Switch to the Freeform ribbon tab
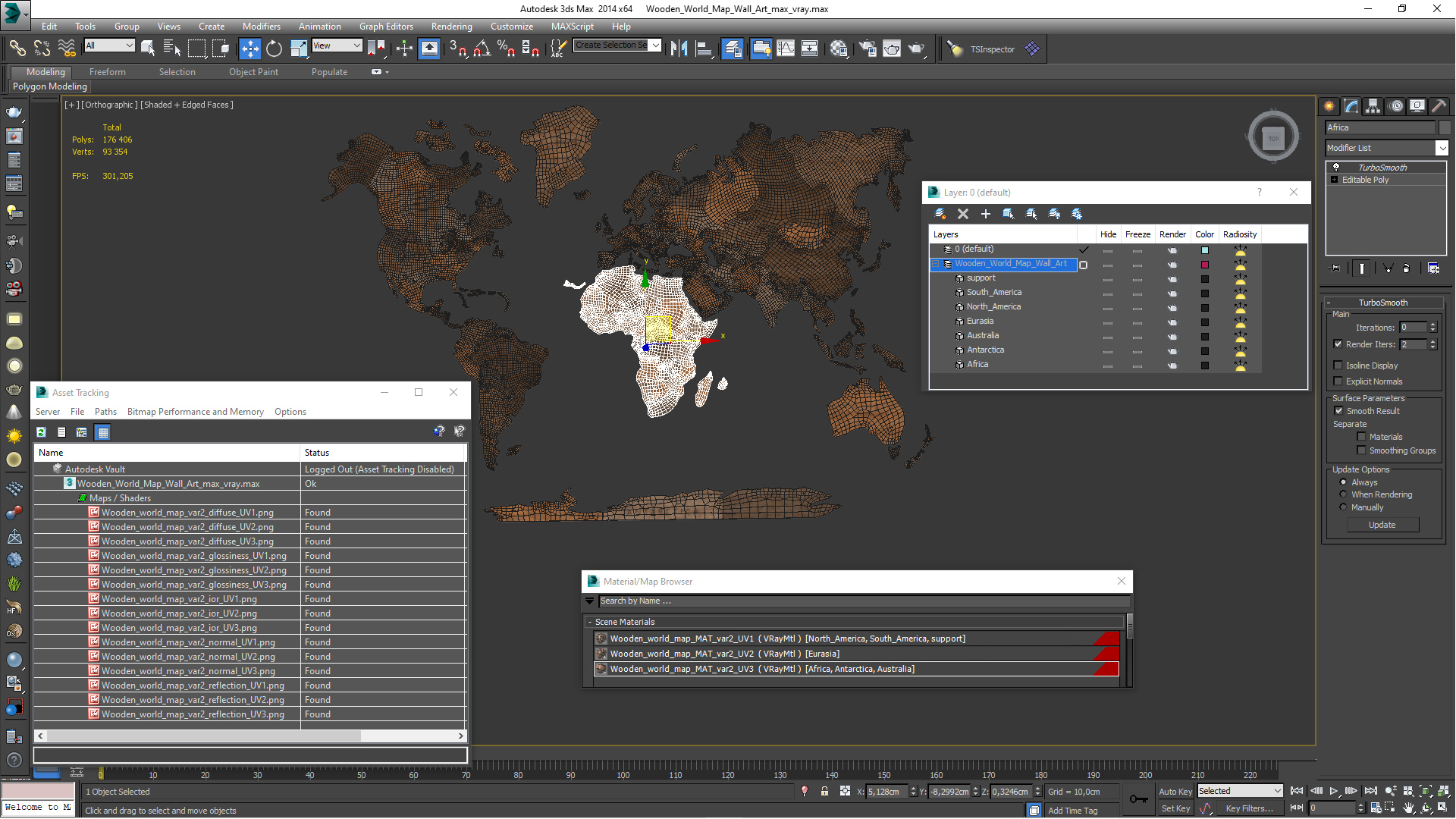1456x819 pixels. click(x=107, y=72)
